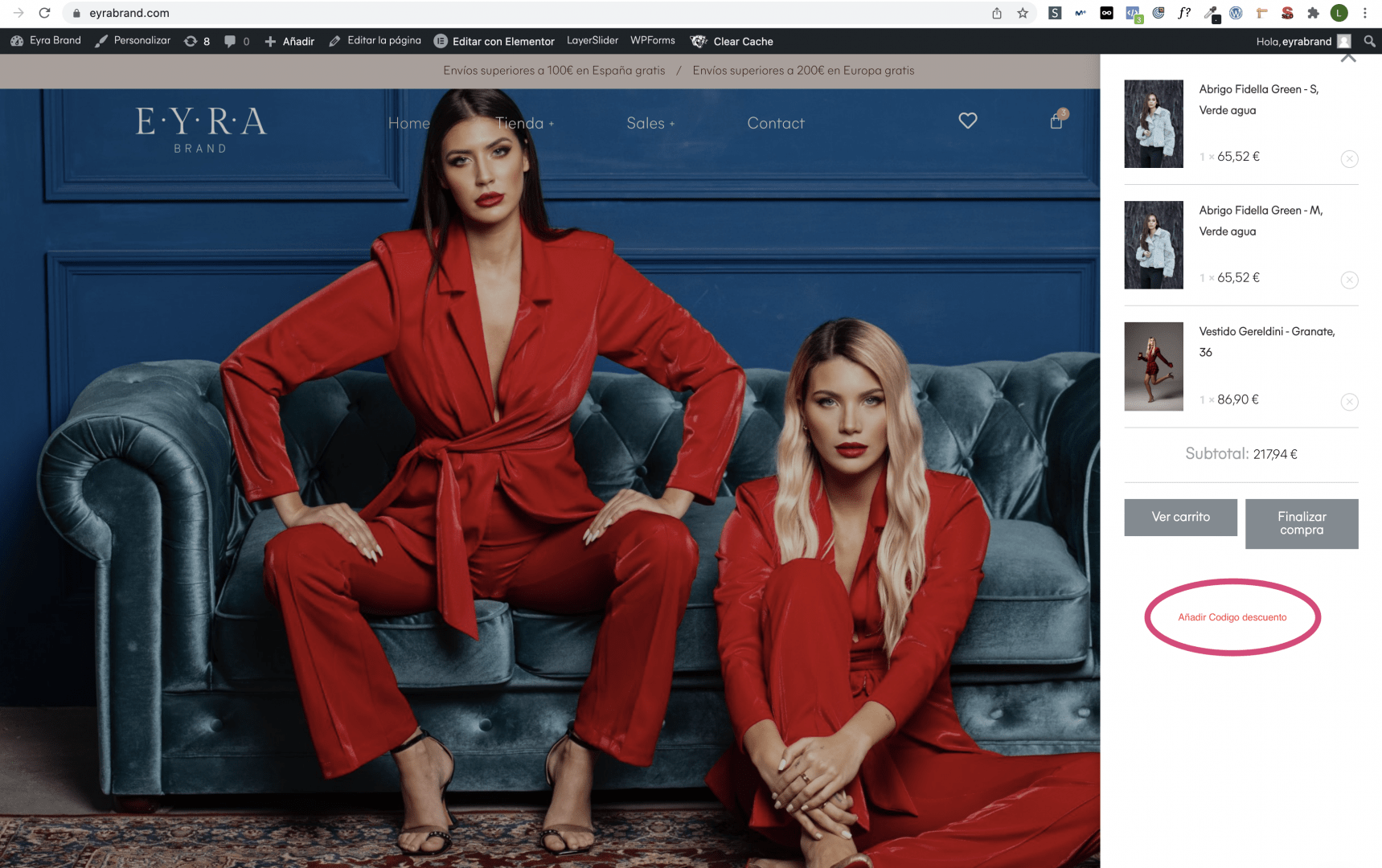Open Abrigo Fidella Green - S product link
The width and height of the screenshot is (1382, 868).
click(x=1259, y=100)
